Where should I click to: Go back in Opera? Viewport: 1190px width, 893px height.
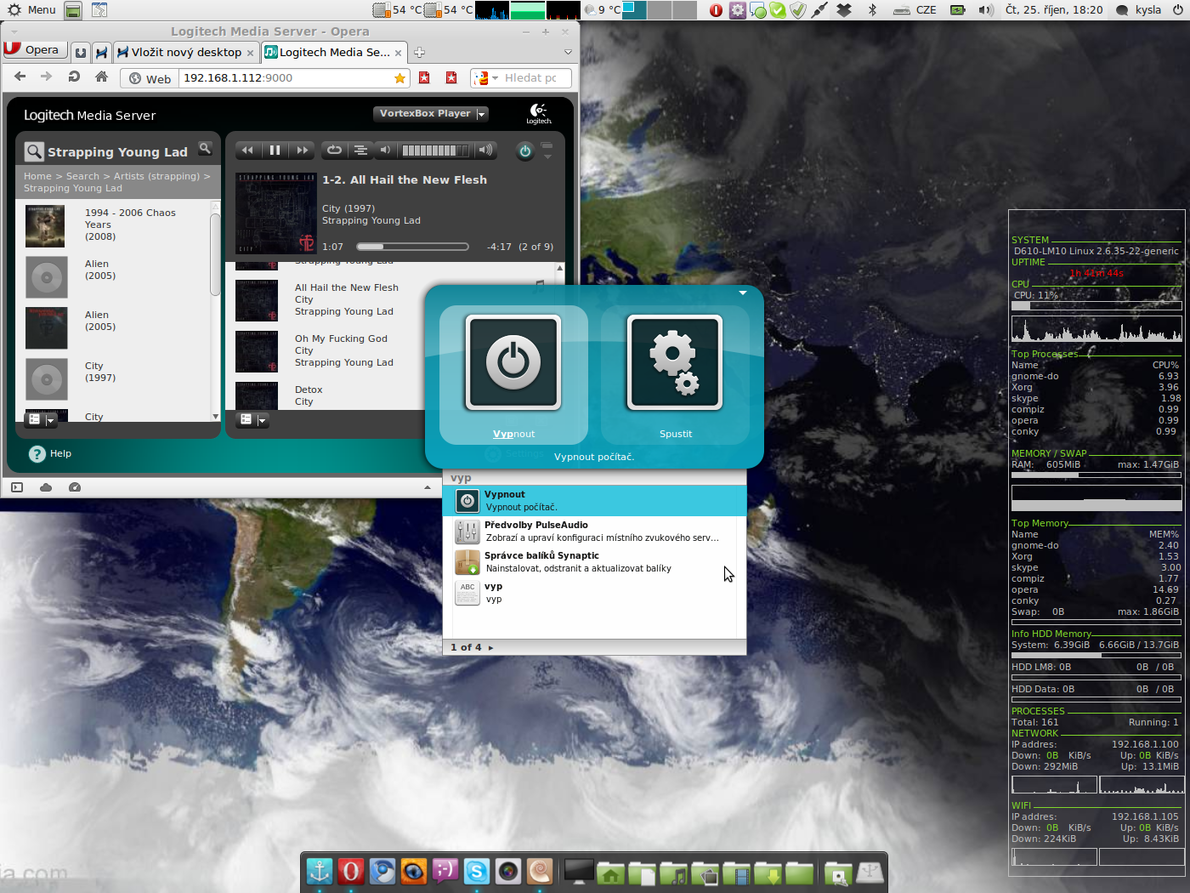(20, 77)
